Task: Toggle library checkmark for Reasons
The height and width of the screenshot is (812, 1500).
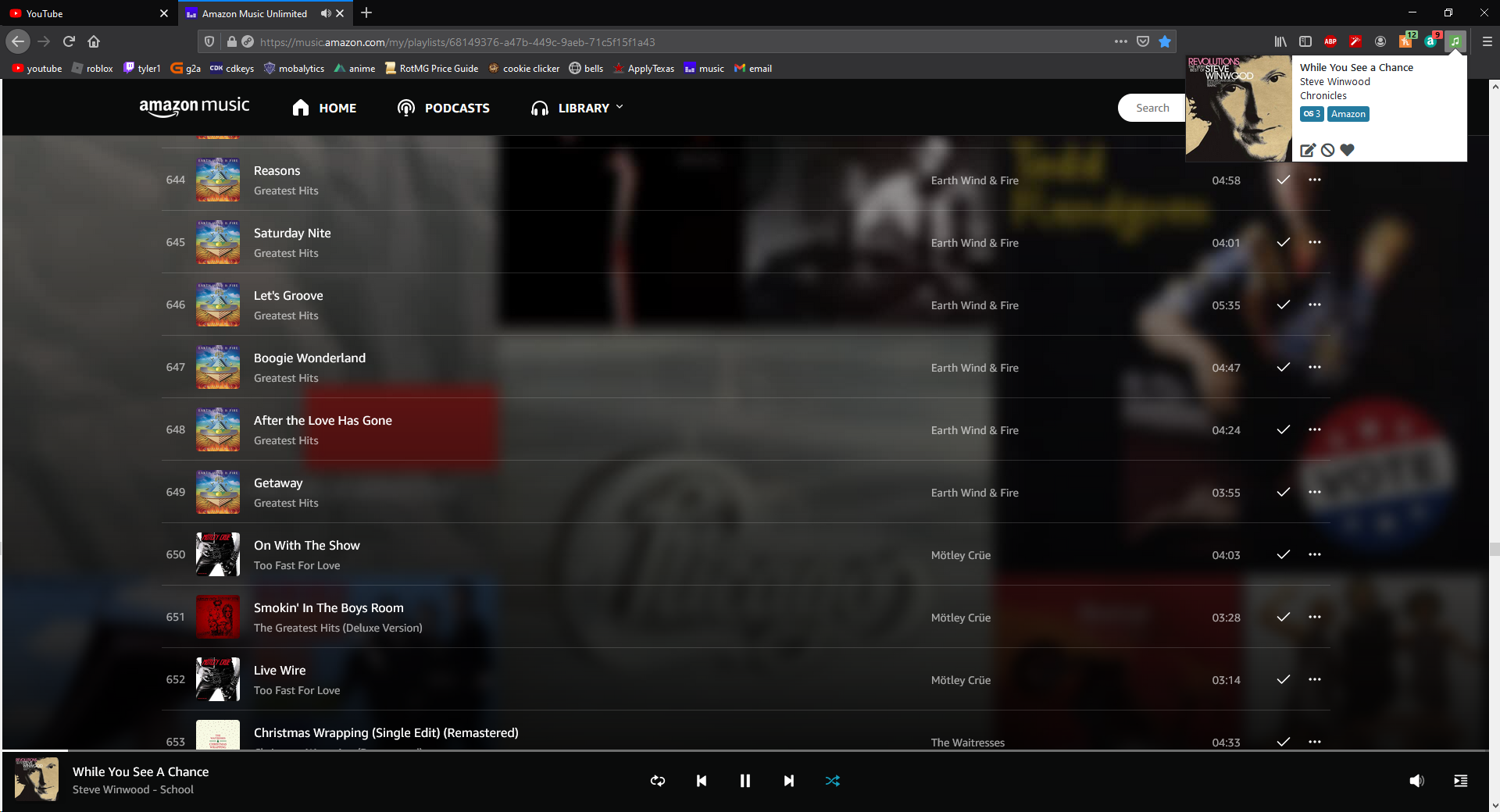Action: coord(1283,180)
